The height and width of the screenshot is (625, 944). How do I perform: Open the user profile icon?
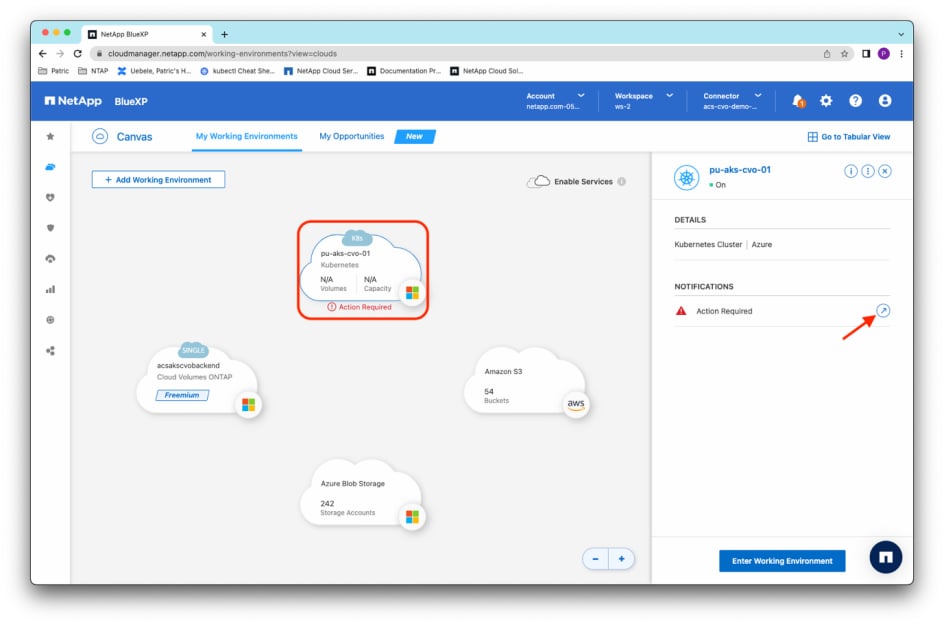click(x=884, y=101)
